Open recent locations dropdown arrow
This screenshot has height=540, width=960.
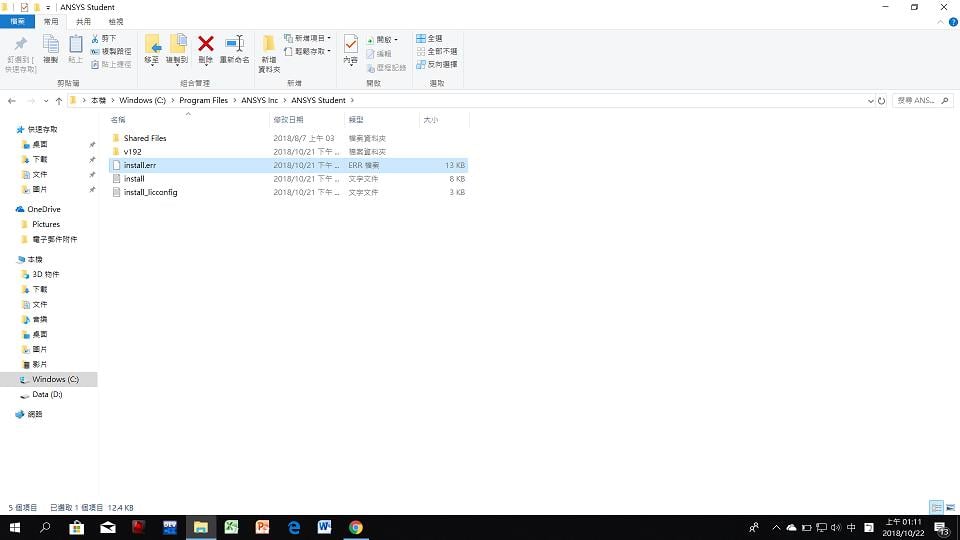[45, 101]
